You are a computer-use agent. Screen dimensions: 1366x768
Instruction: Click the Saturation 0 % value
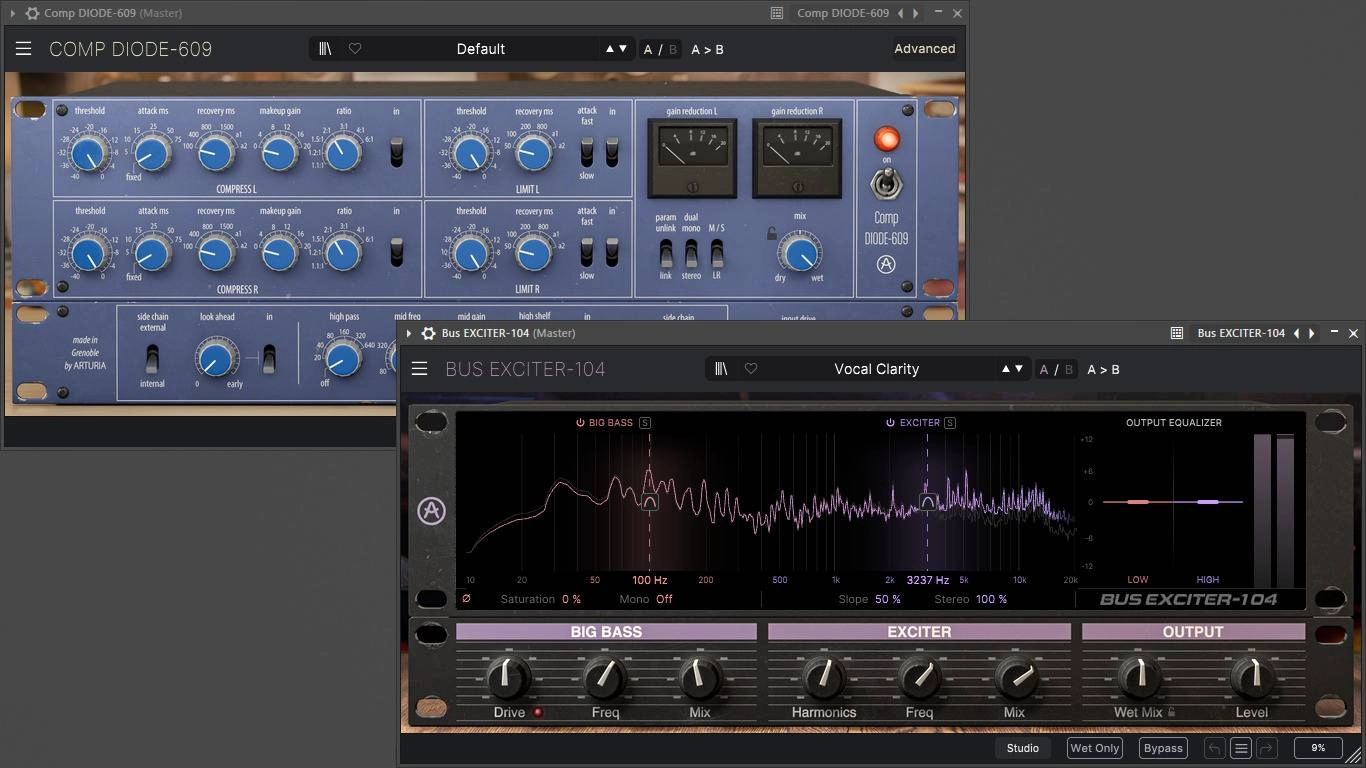point(571,599)
